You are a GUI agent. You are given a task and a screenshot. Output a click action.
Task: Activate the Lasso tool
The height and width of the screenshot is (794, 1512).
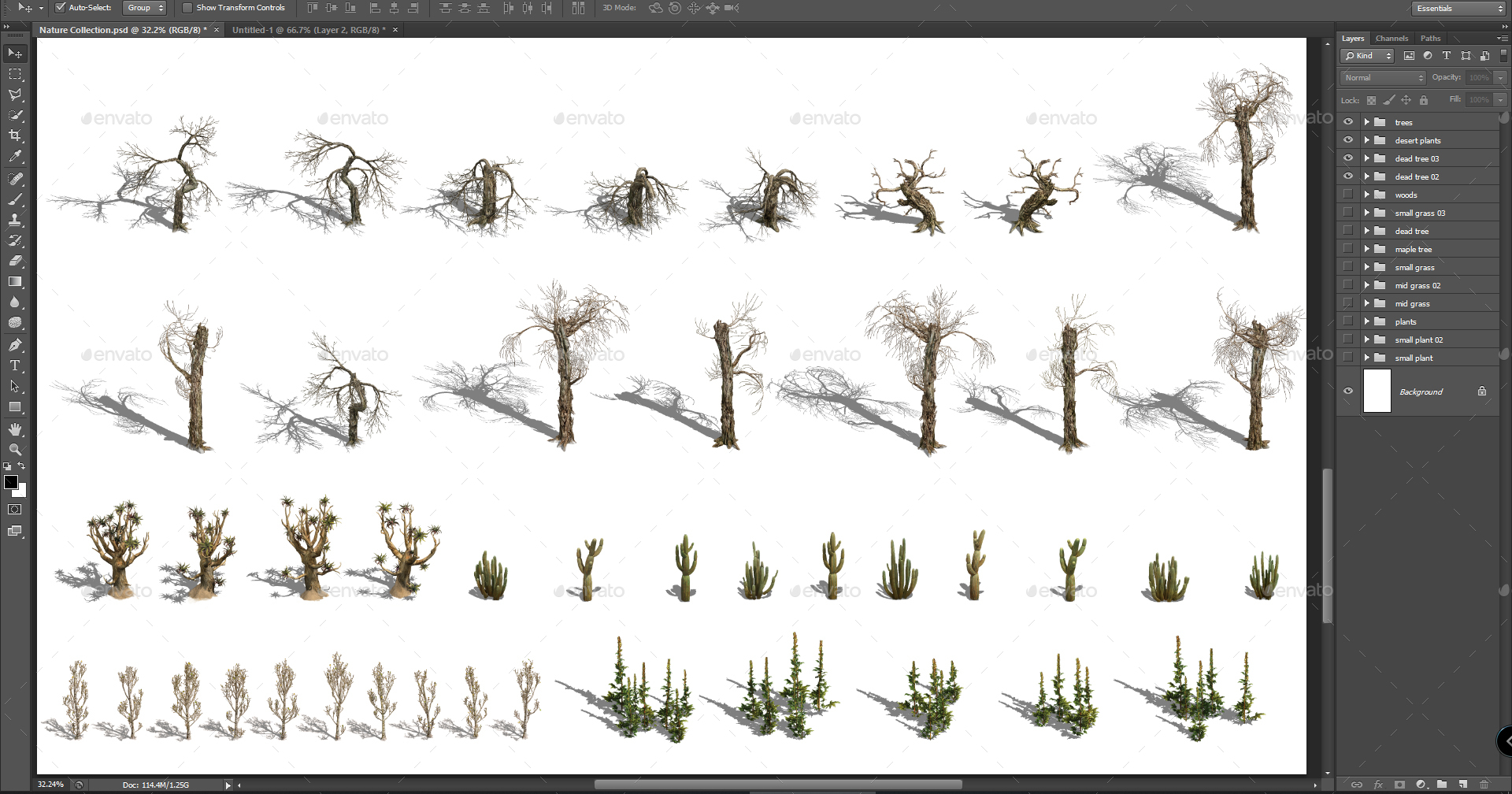[x=15, y=95]
